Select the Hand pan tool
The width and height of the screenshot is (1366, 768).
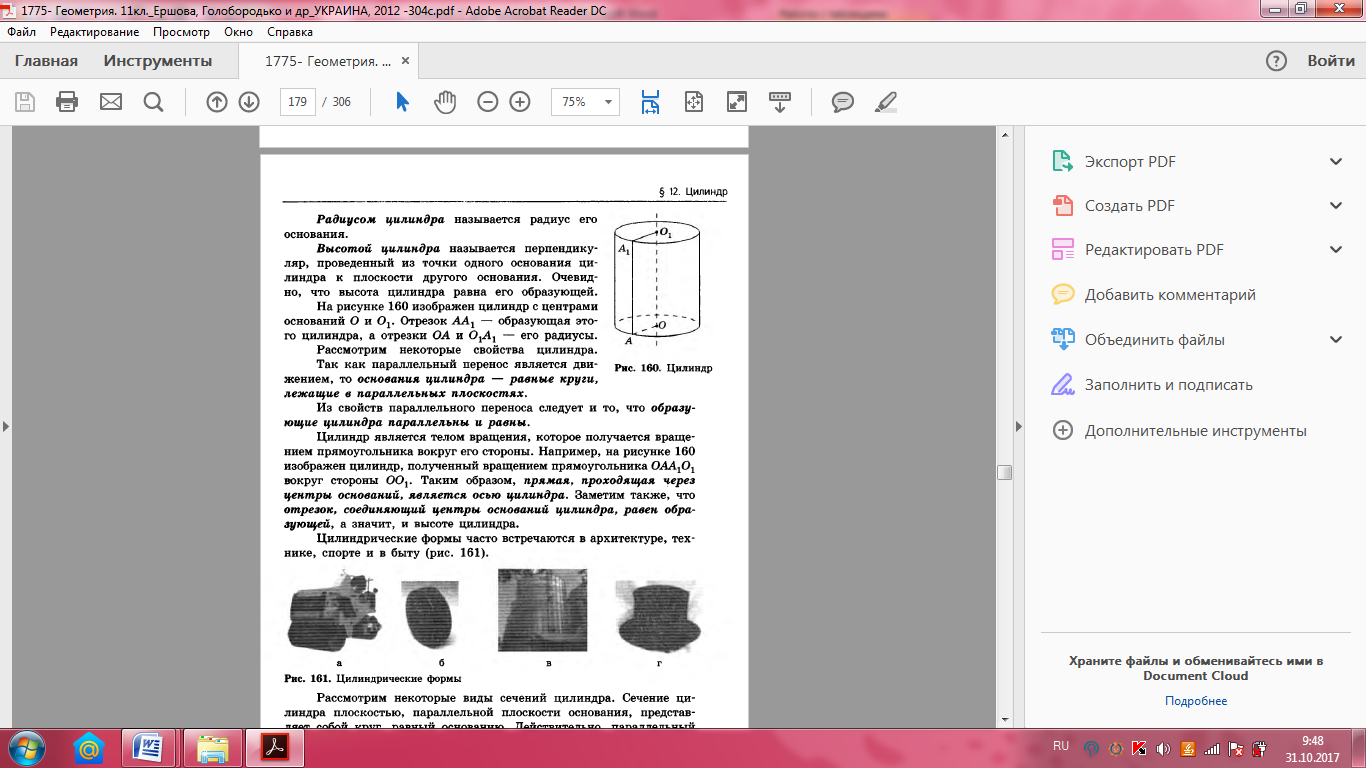pos(445,102)
